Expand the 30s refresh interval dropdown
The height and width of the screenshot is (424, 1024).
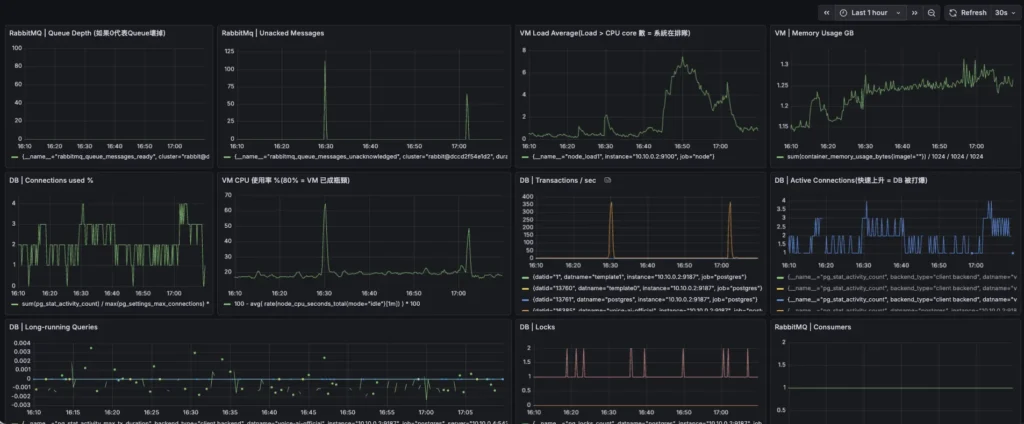click(1004, 13)
